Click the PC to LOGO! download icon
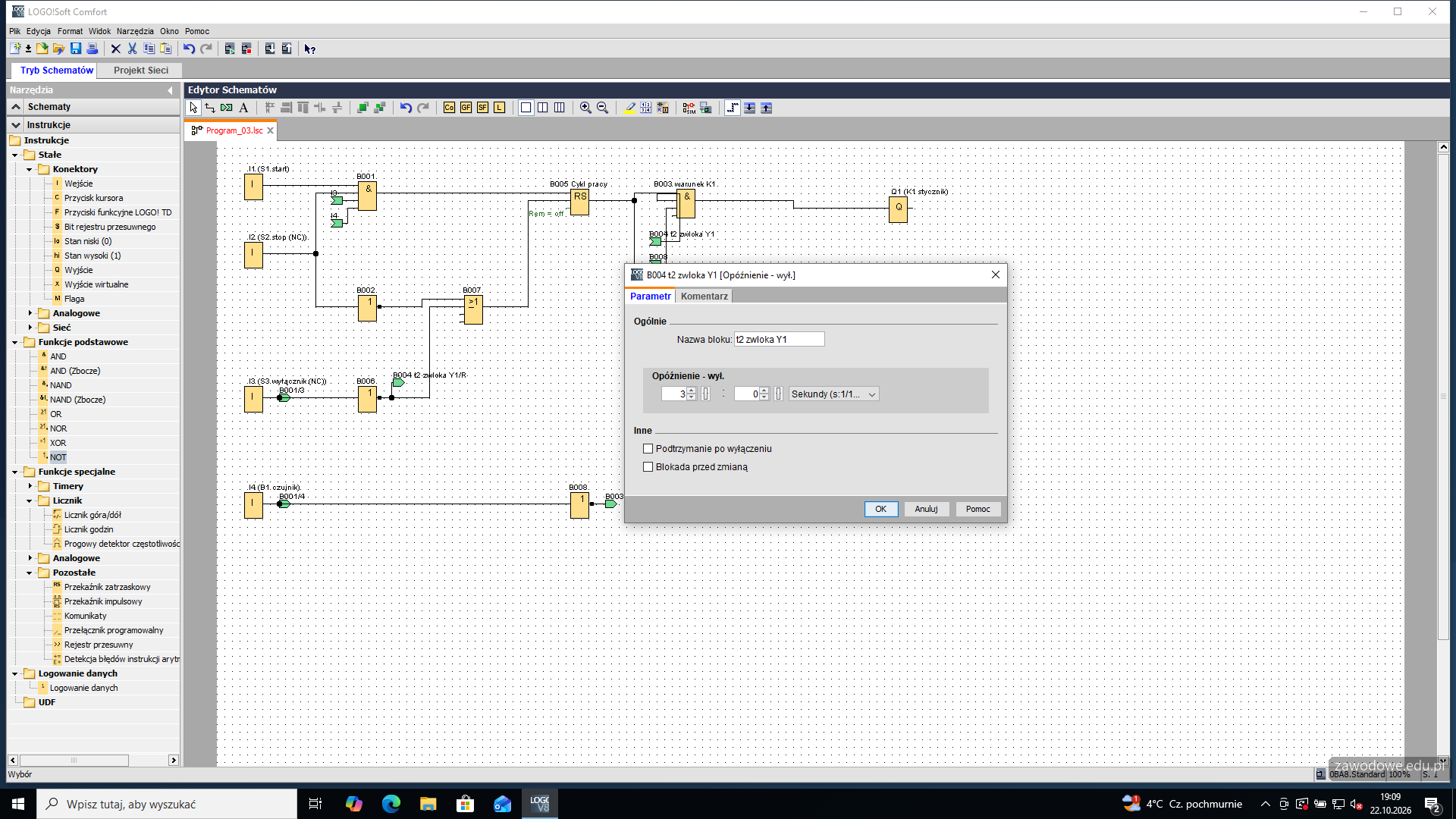 (x=270, y=49)
